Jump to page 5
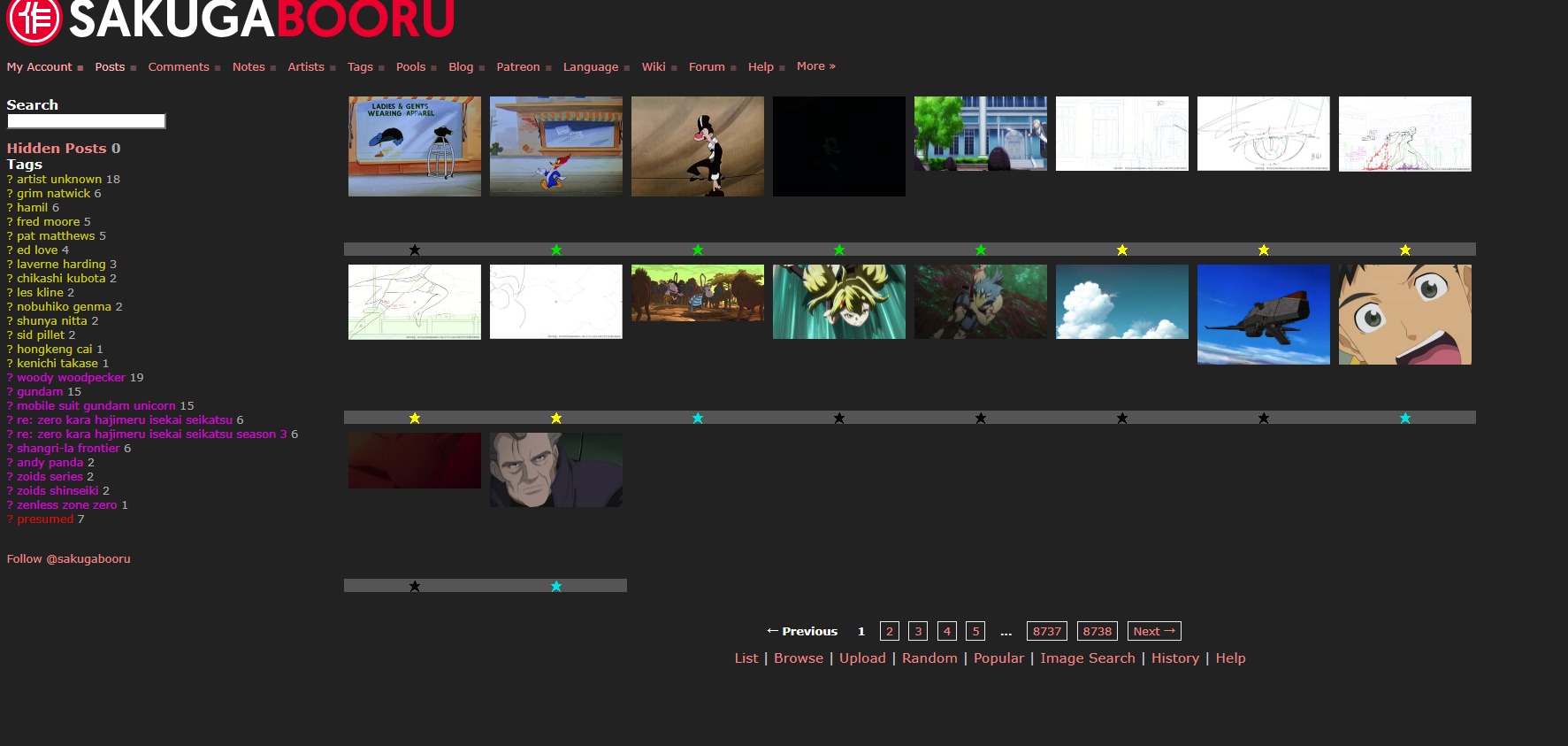1568x746 pixels. point(975,631)
